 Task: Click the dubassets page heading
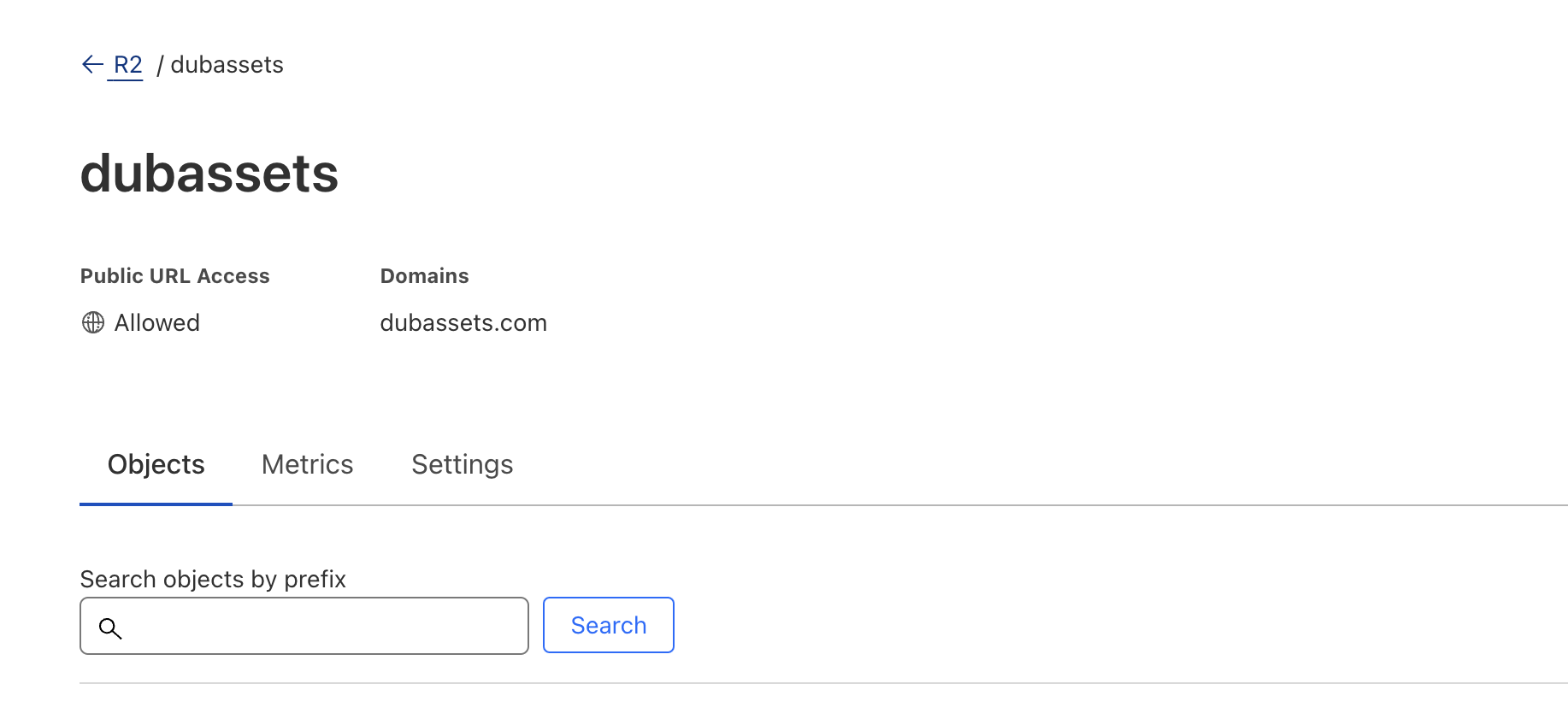click(209, 174)
